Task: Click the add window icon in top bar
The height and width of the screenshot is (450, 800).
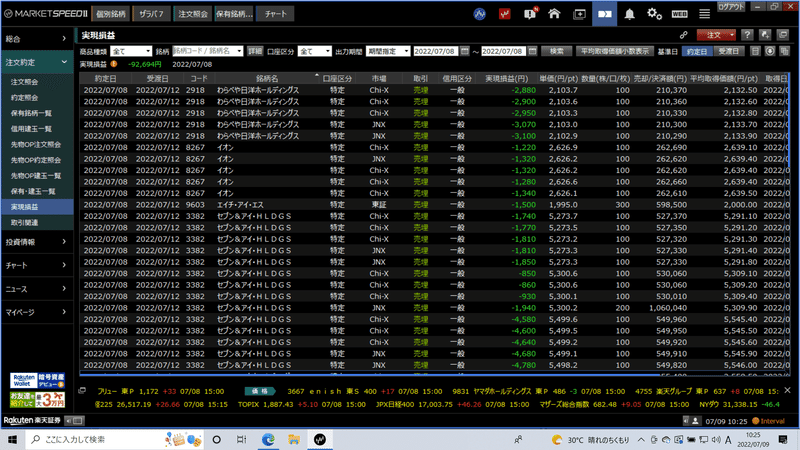Action: coord(579,14)
